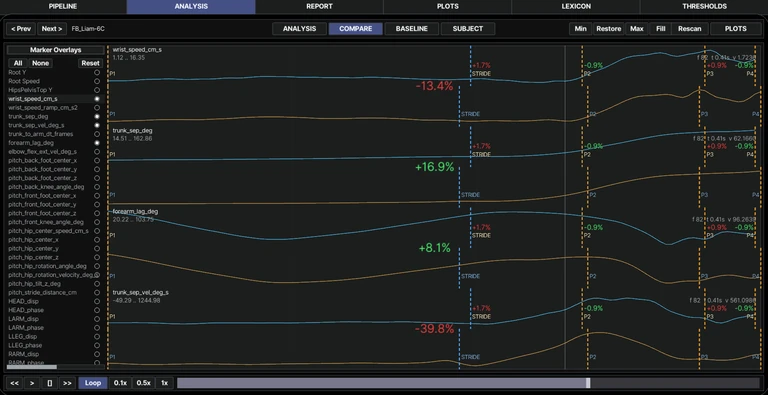Reset the marker overlays

click(91, 63)
